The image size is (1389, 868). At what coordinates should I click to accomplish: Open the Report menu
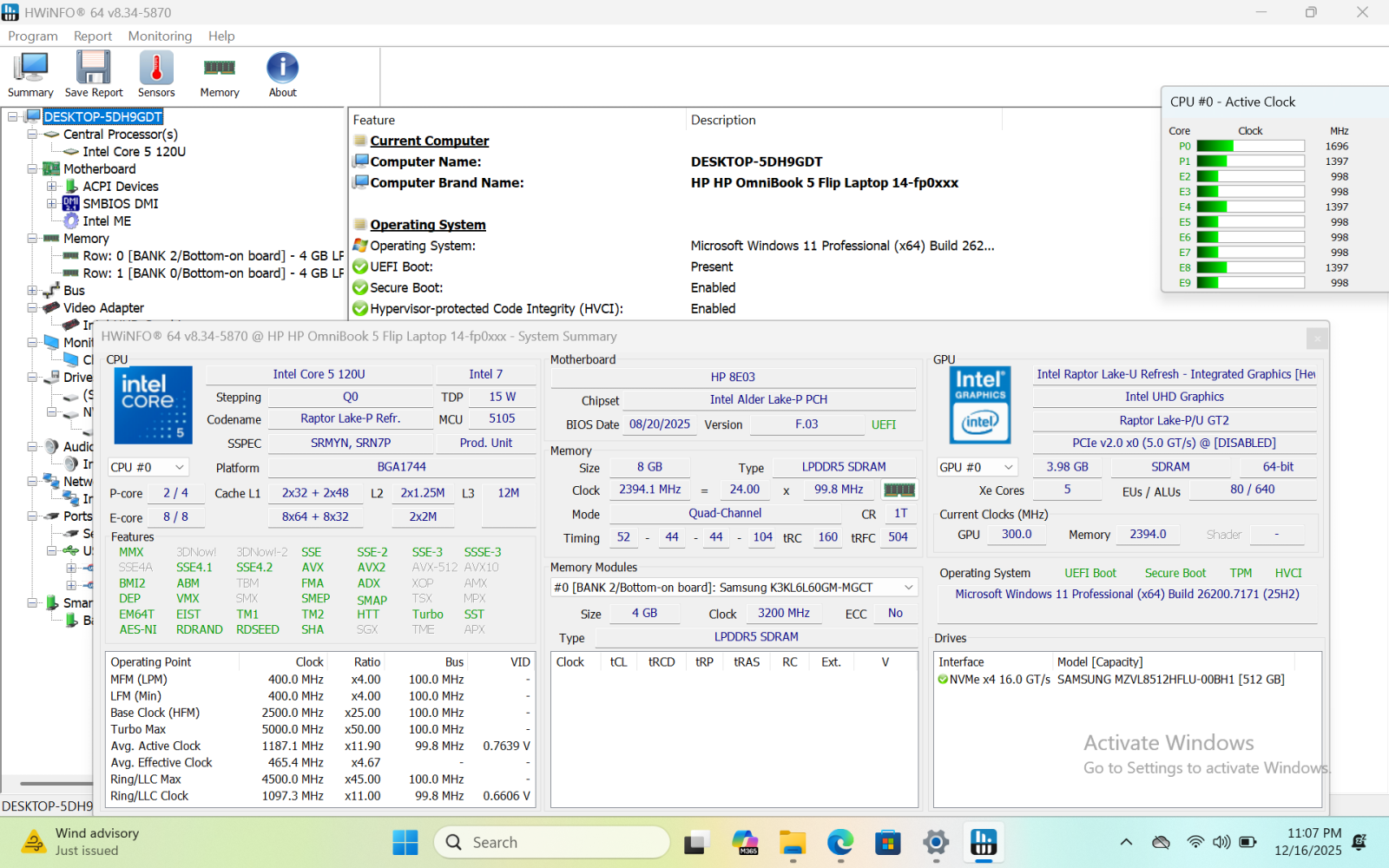pos(93,36)
